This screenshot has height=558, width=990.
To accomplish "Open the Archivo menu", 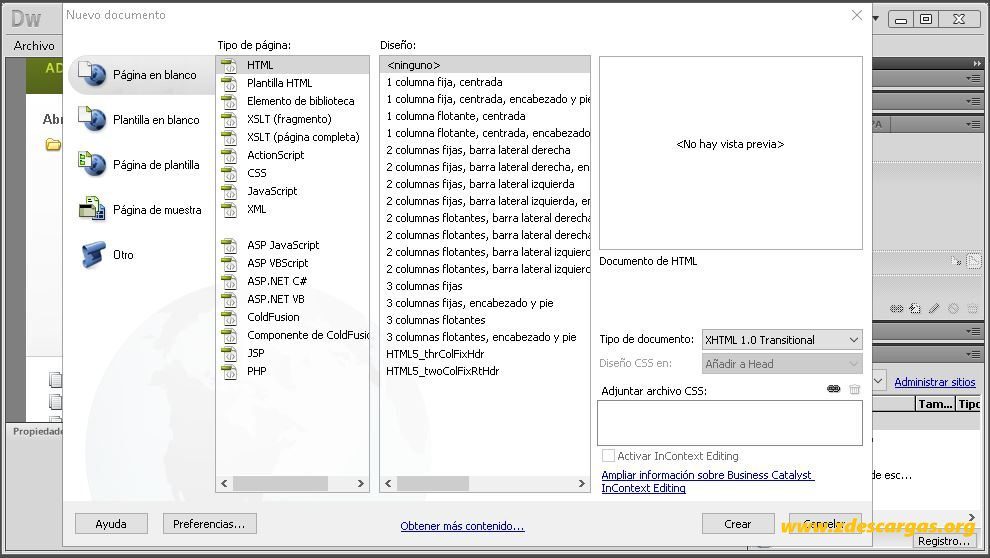I will [34, 45].
